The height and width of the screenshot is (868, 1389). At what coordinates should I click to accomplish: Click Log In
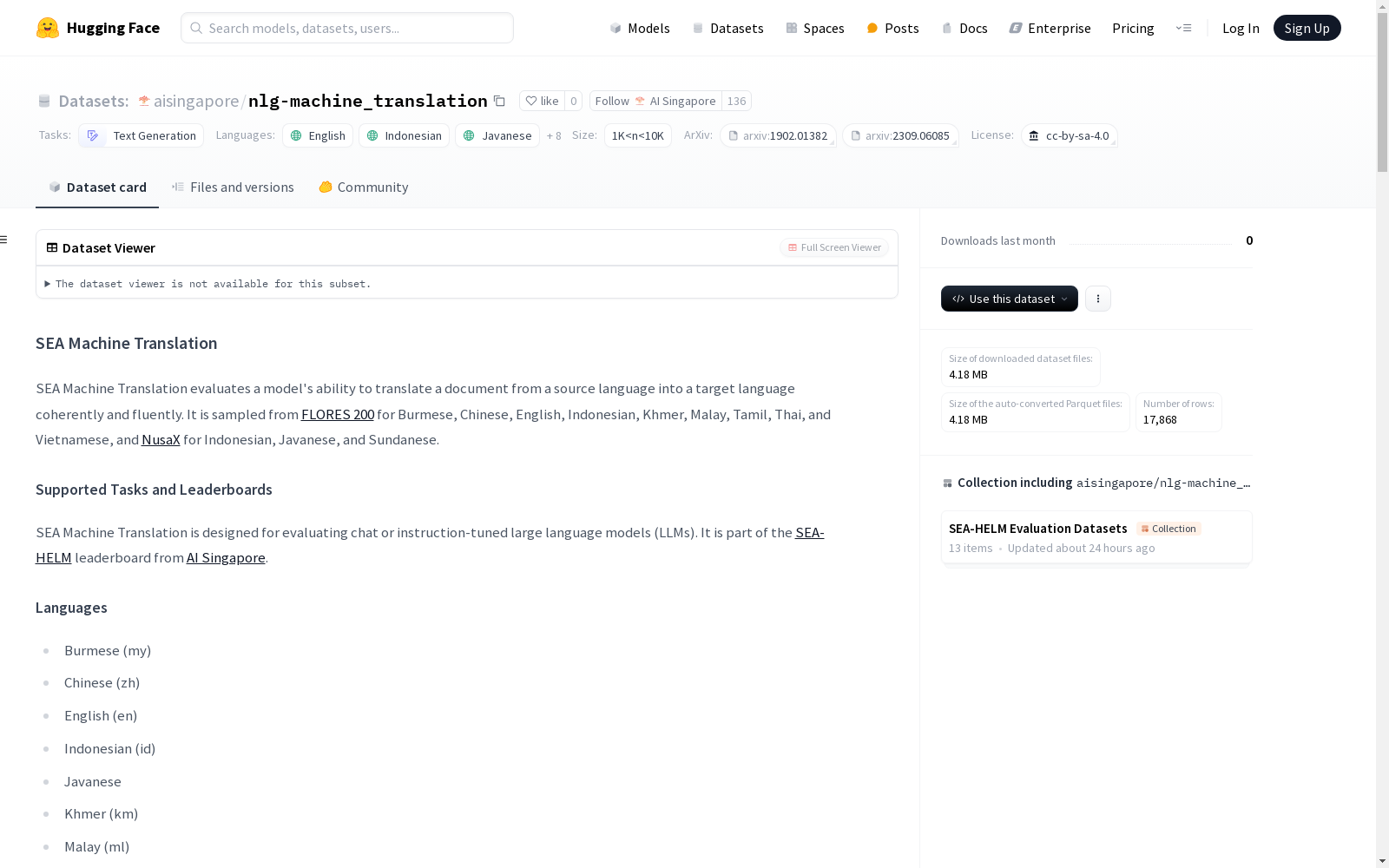tap(1241, 28)
